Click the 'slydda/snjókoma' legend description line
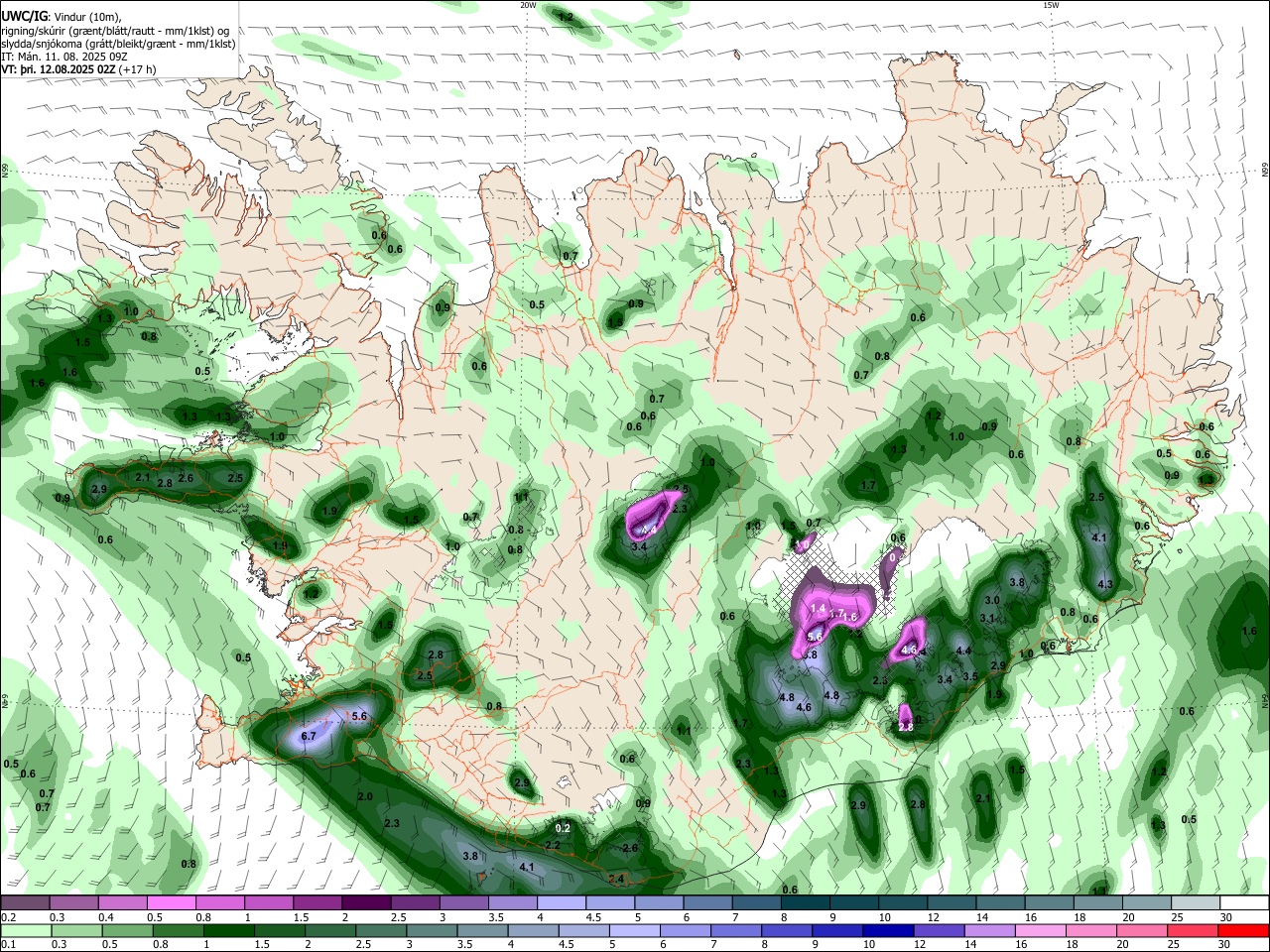Screen dimensions: 1270x952 [x=118, y=44]
